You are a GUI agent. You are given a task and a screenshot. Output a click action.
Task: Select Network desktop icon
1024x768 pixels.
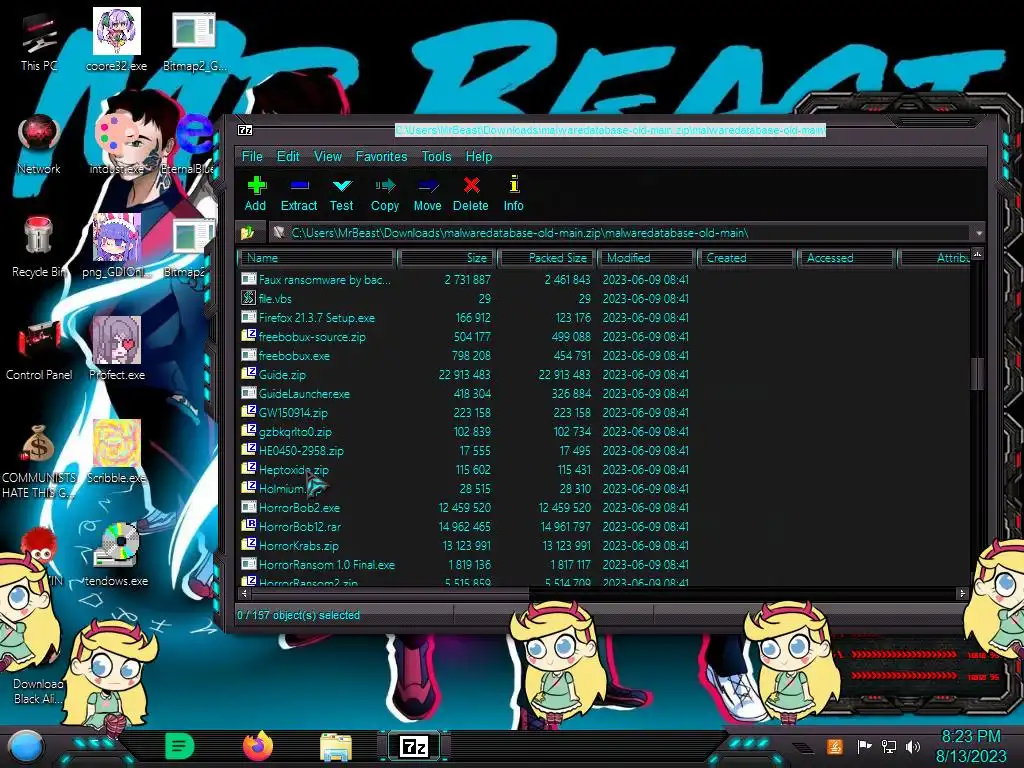tap(39, 145)
